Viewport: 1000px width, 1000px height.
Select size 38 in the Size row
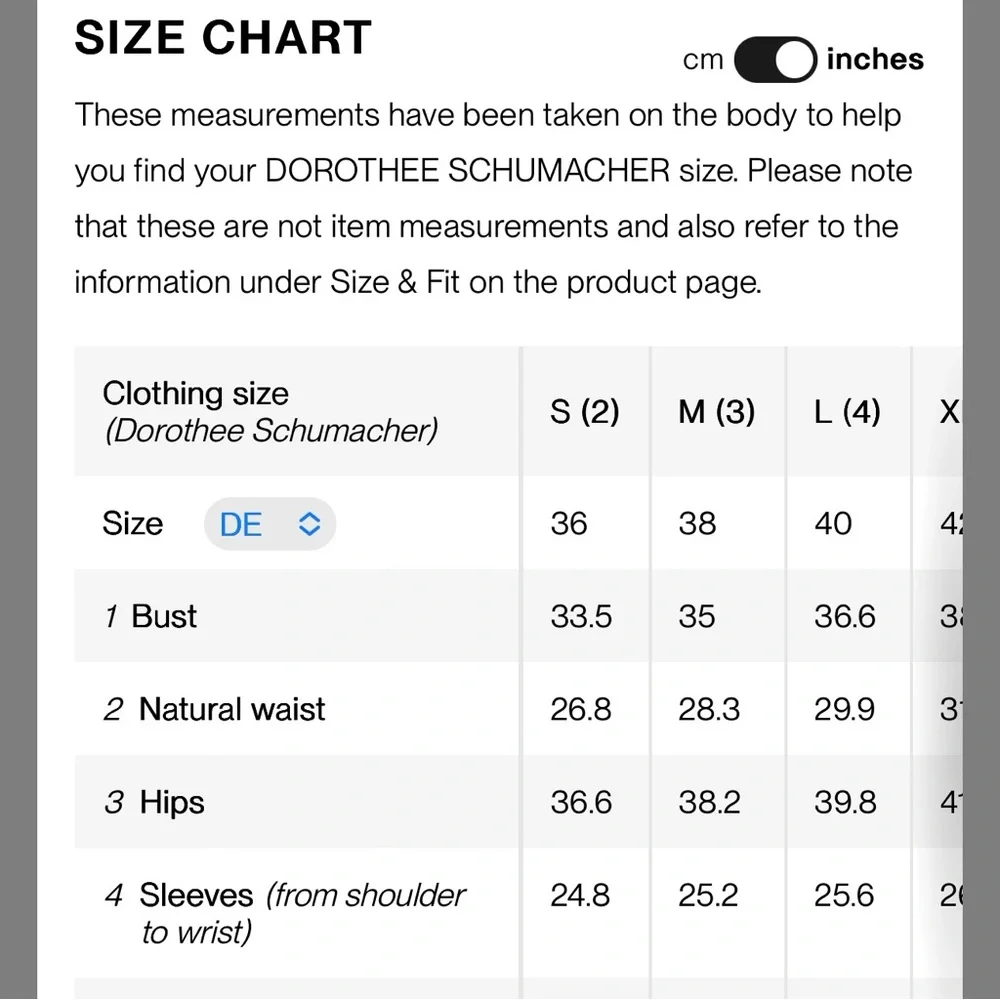pos(697,524)
